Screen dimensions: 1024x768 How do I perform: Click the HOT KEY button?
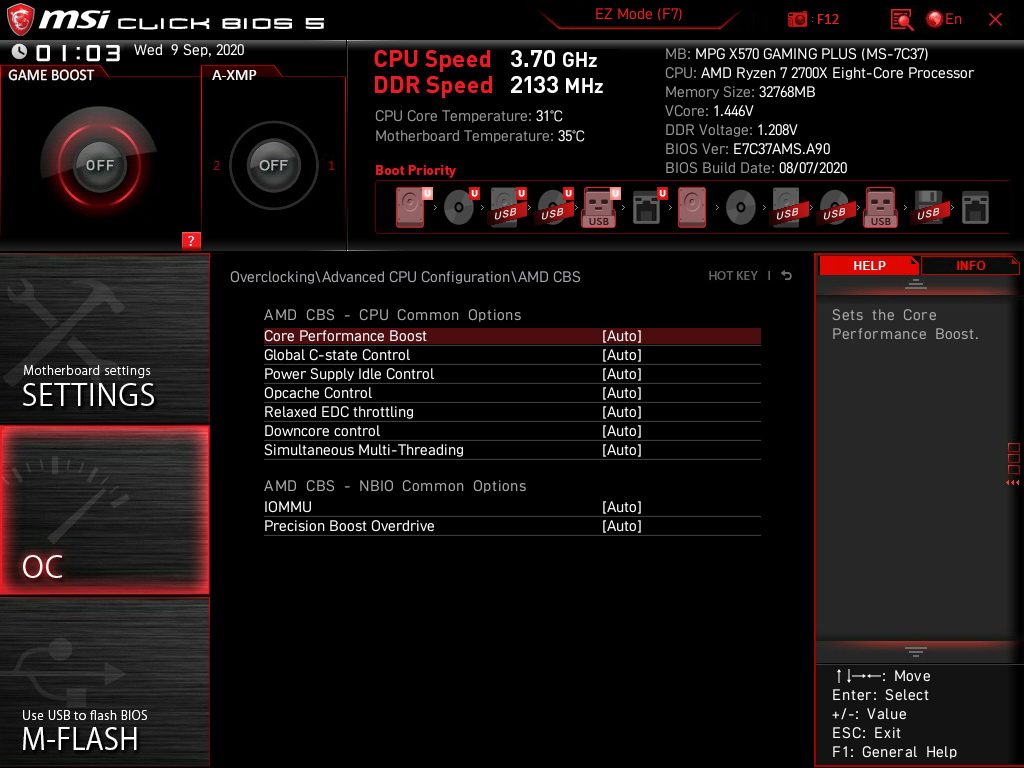click(733, 276)
